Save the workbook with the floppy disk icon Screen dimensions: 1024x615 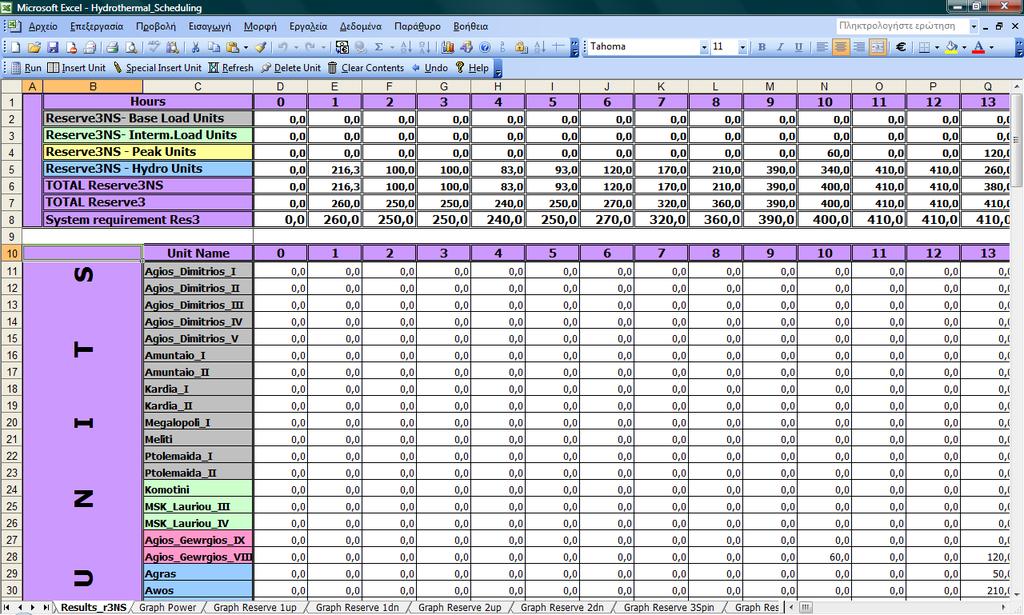point(53,47)
